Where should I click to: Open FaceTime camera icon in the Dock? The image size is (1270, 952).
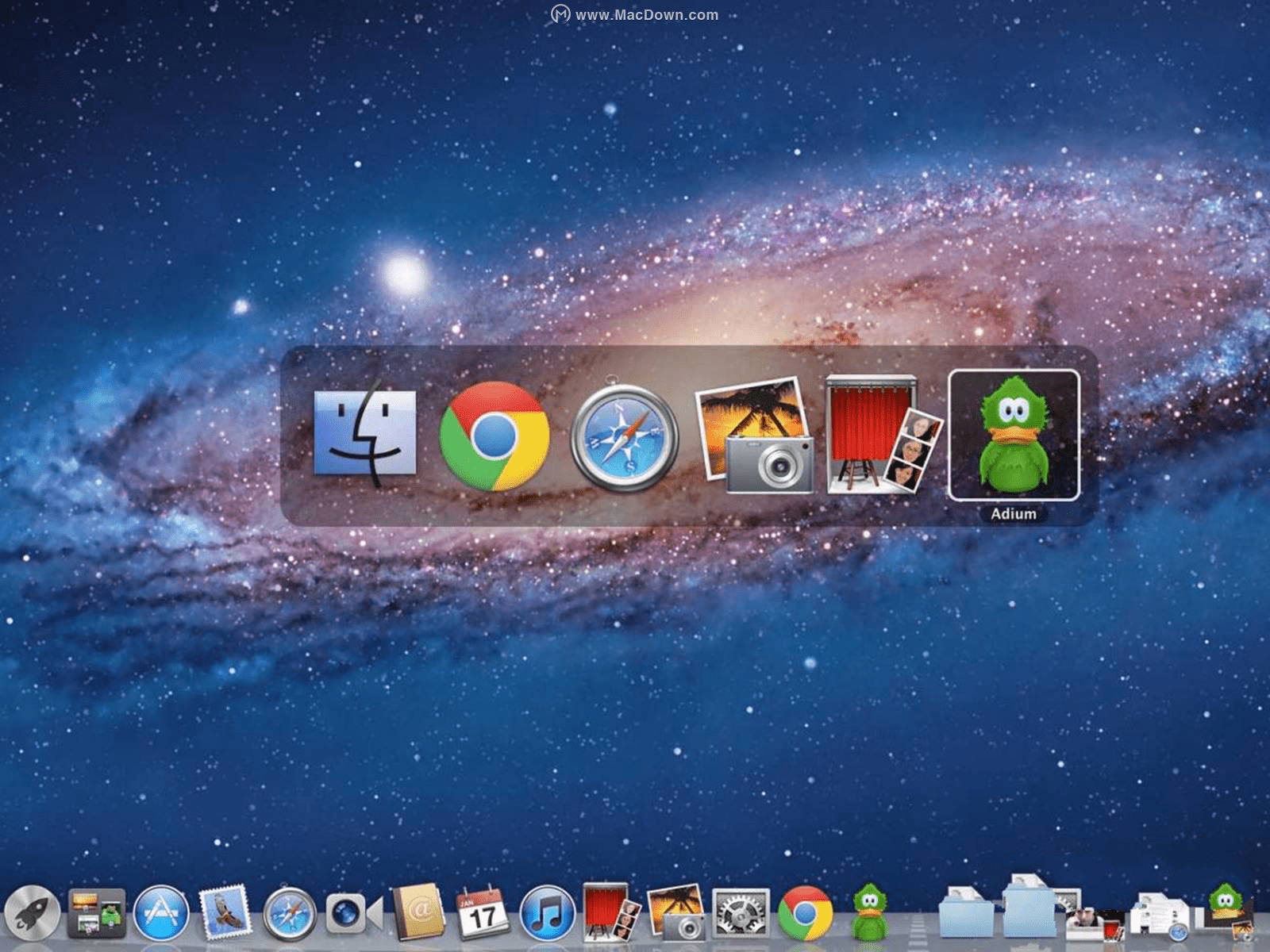[x=354, y=914]
